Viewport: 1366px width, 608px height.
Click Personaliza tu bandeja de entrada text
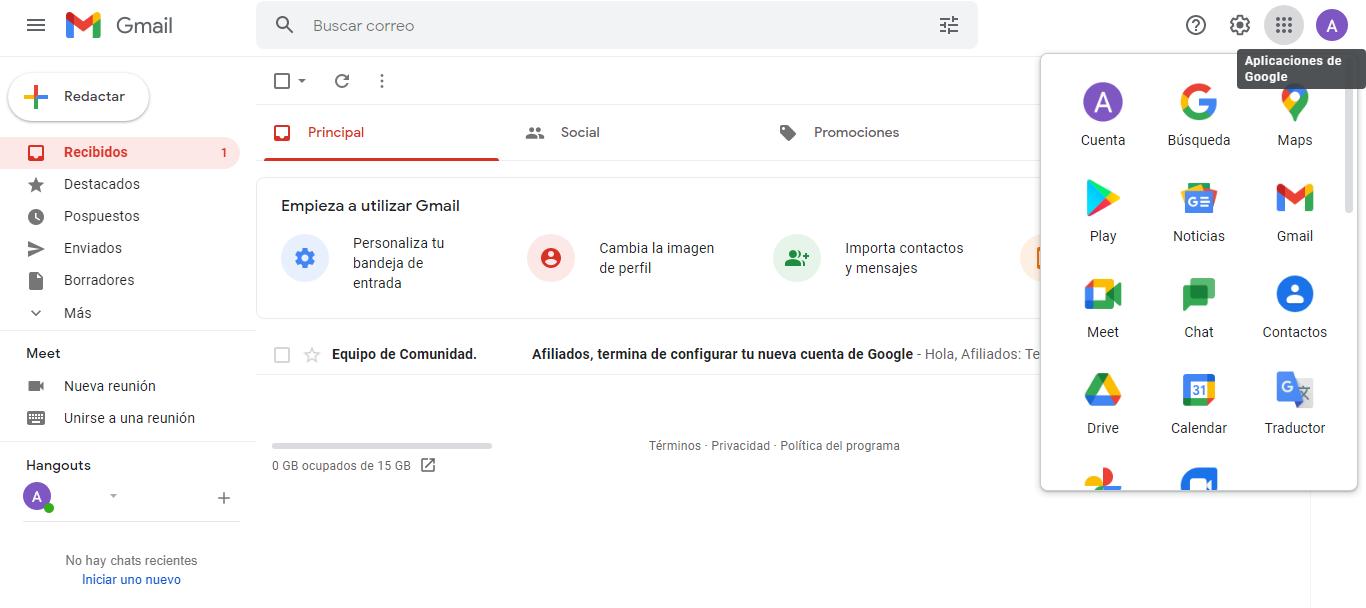click(399, 263)
